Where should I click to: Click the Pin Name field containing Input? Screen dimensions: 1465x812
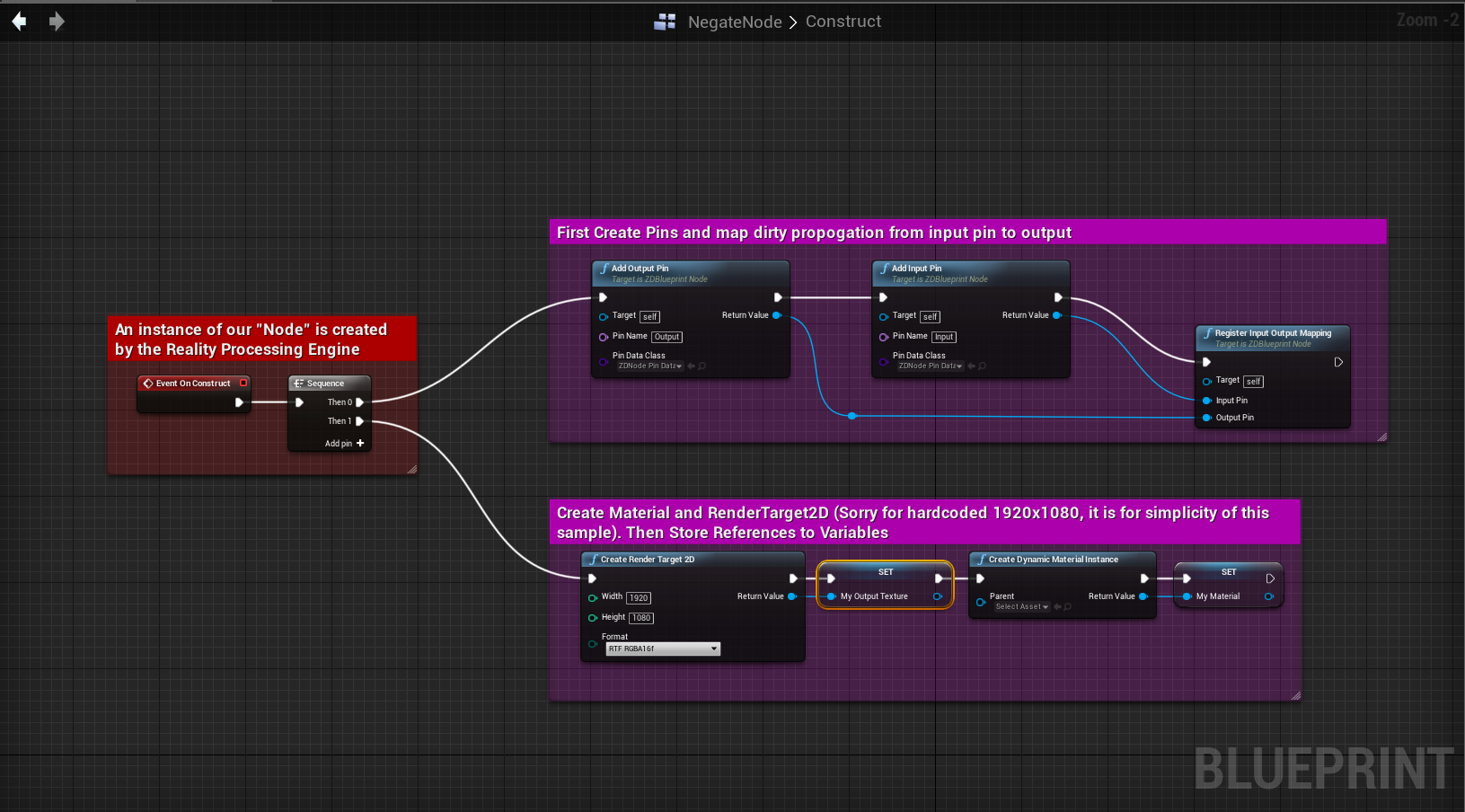click(x=944, y=337)
